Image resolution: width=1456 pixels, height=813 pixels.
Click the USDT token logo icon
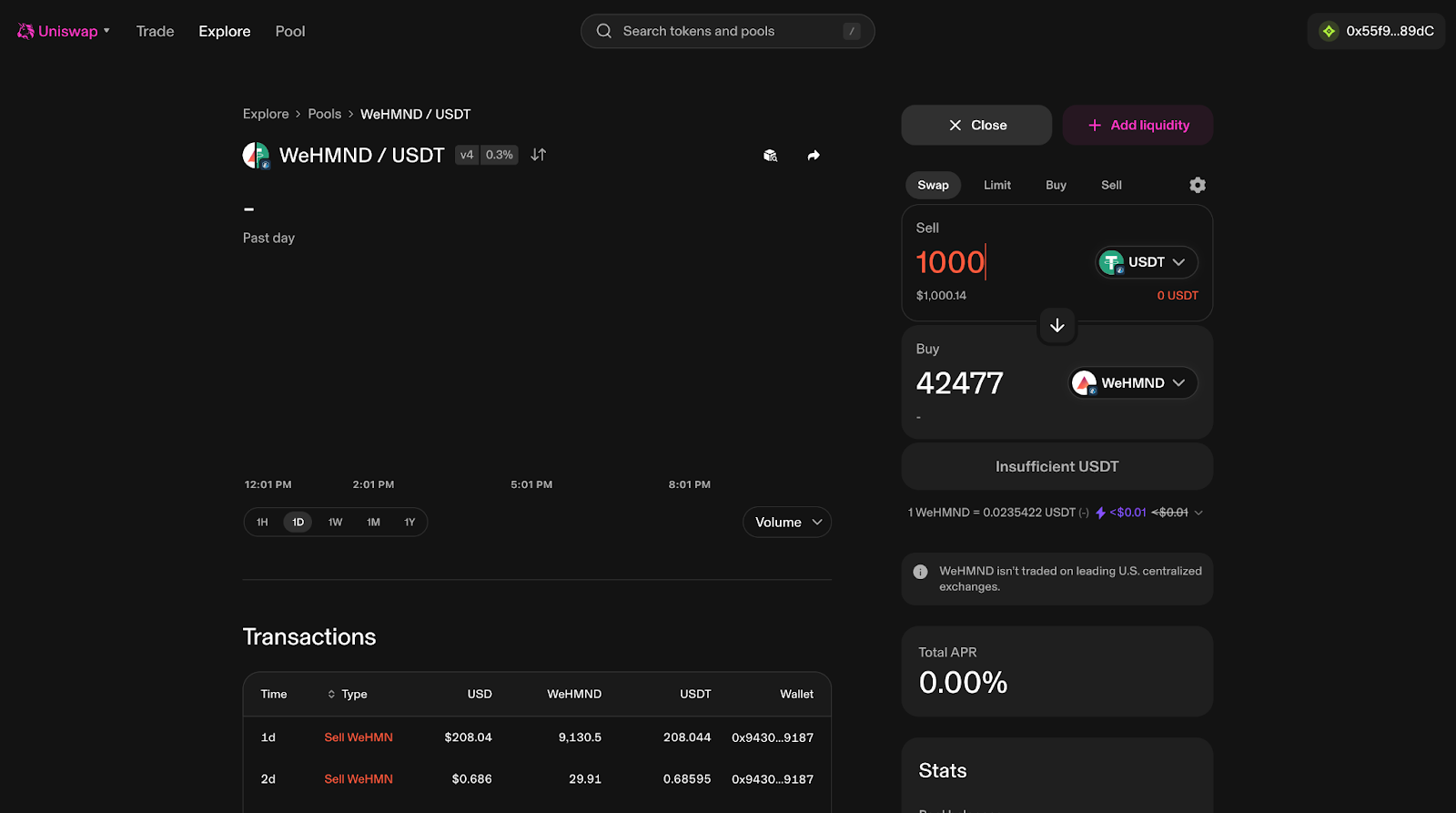click(x=1111, y=262)
